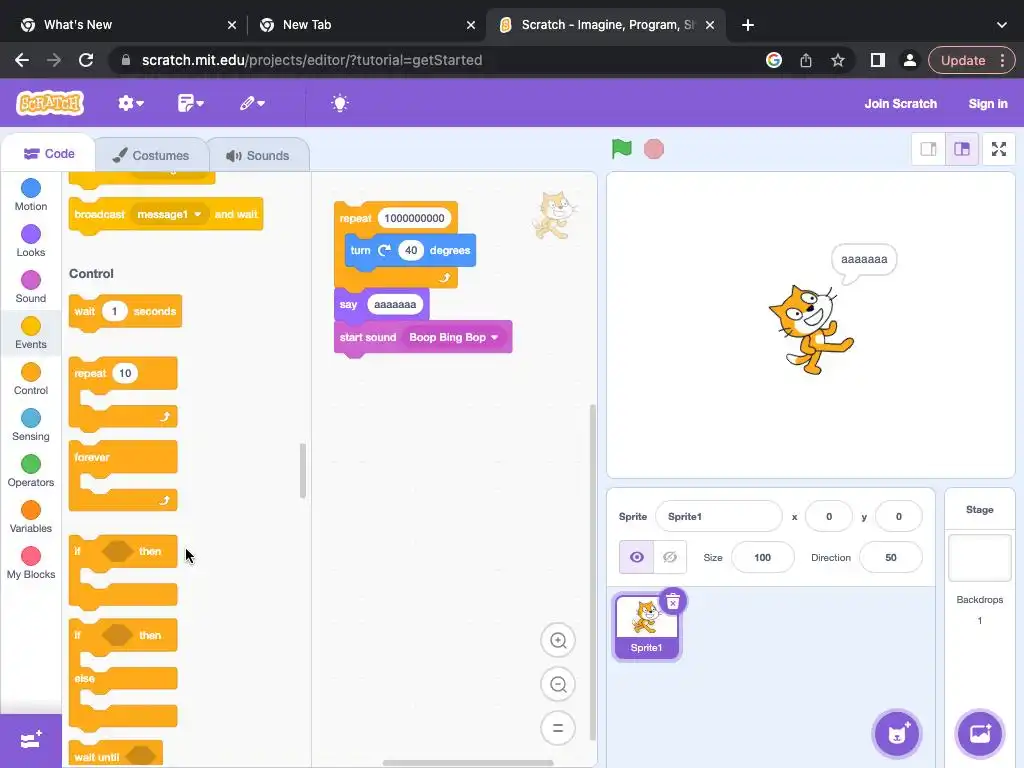Open the File menu dropdown
The height and width of the screenshot is (768, 1024).
(191, 103)
